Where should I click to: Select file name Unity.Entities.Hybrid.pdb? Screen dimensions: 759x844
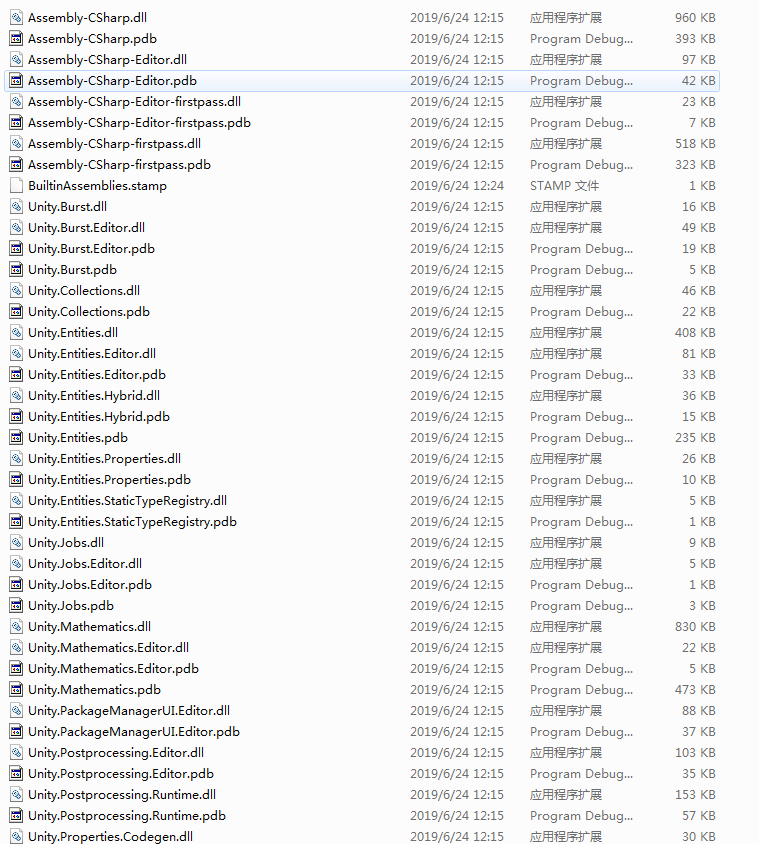coord(99,417)
